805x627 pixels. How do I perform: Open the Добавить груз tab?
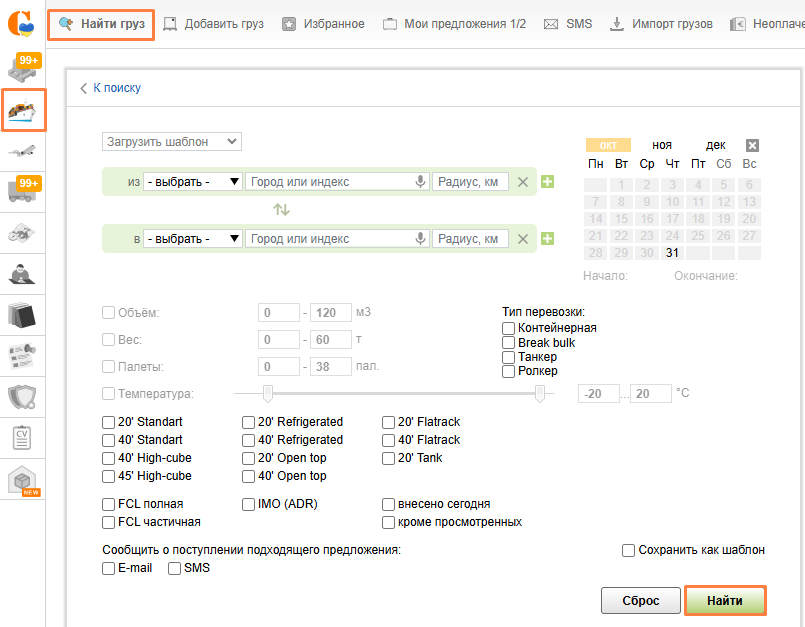213,24
